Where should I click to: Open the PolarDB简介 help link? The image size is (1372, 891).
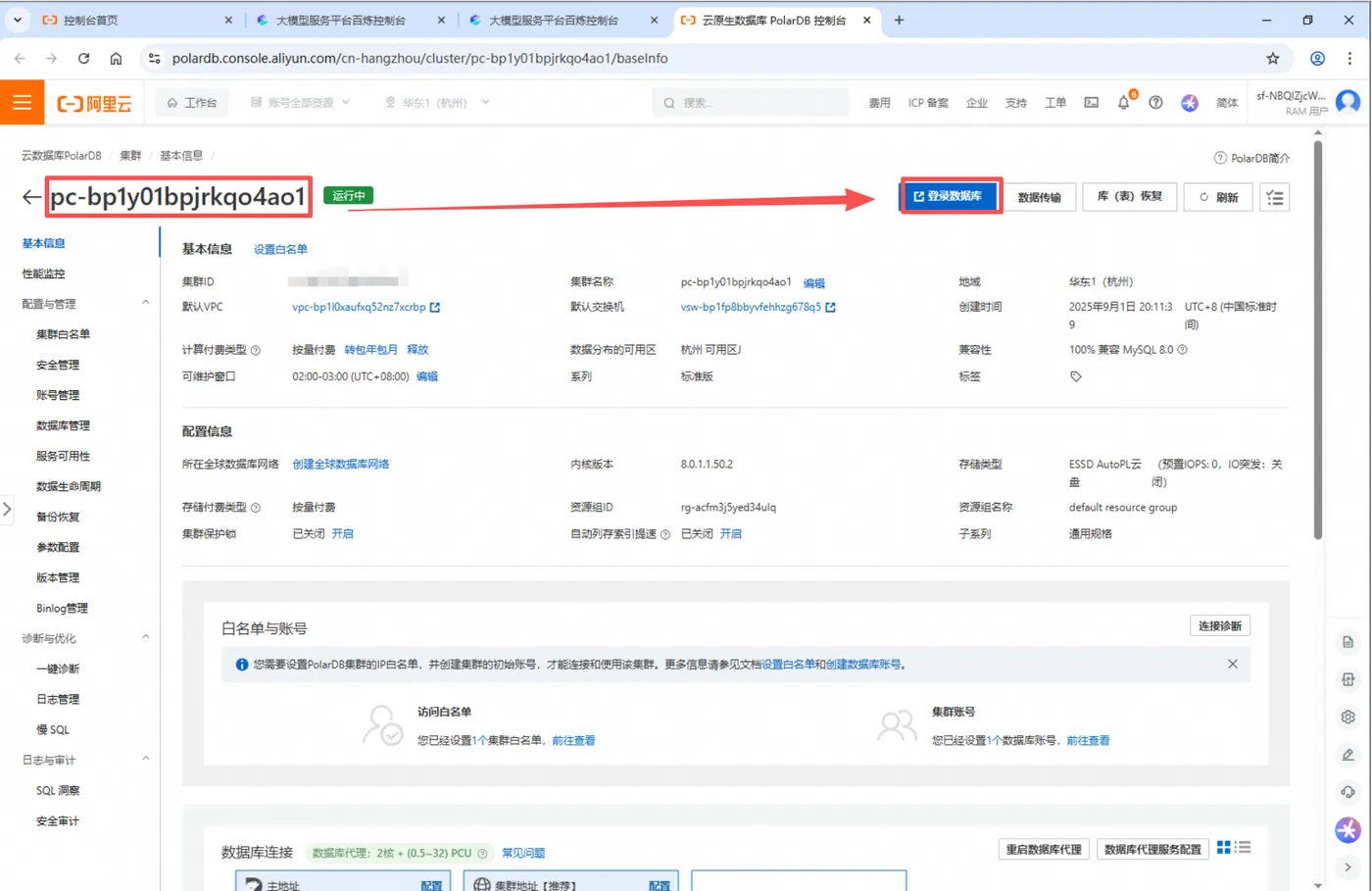pos(1252,158)
